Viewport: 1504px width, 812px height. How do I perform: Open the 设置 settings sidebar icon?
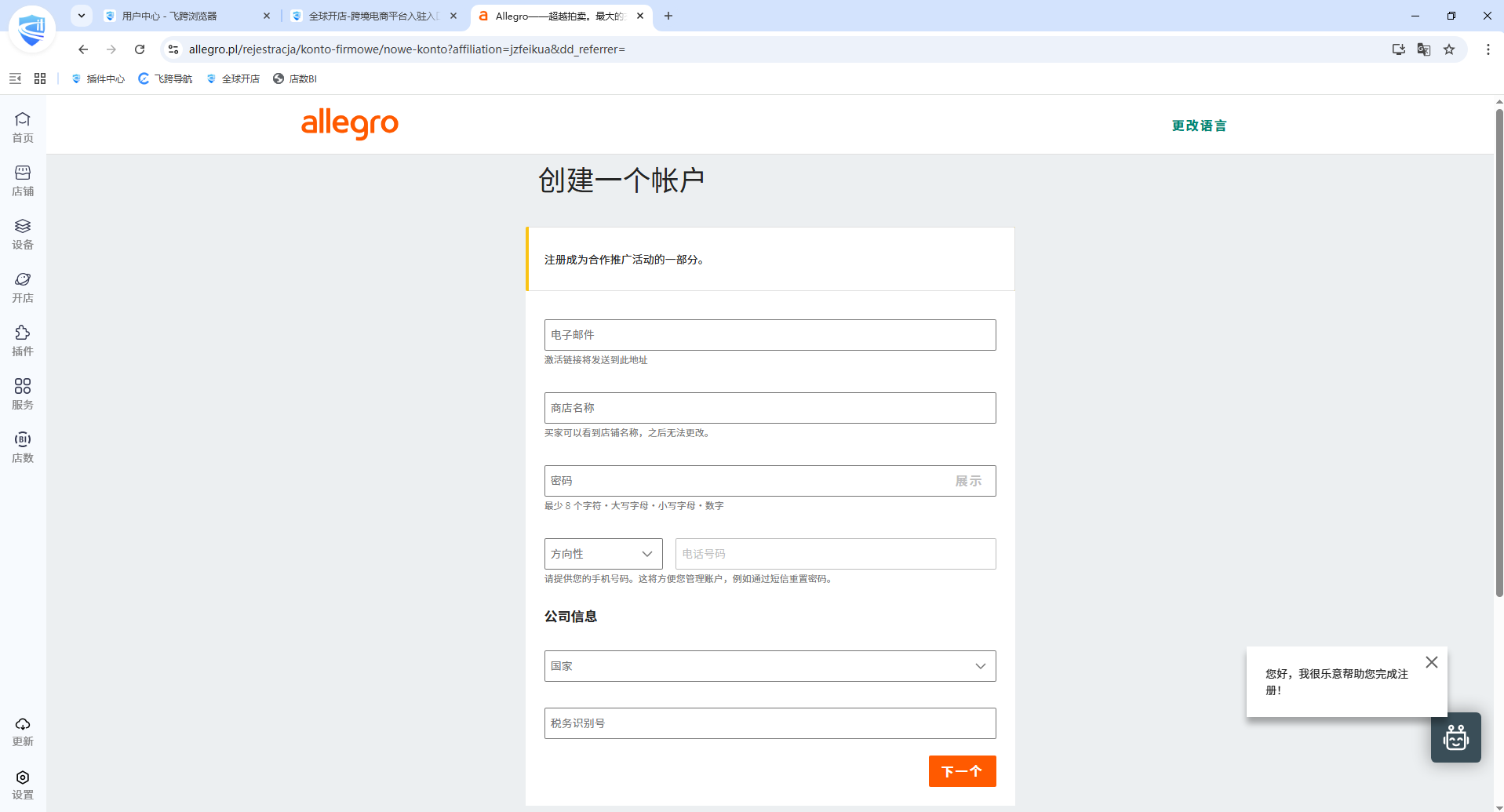(x=23, y=785)
